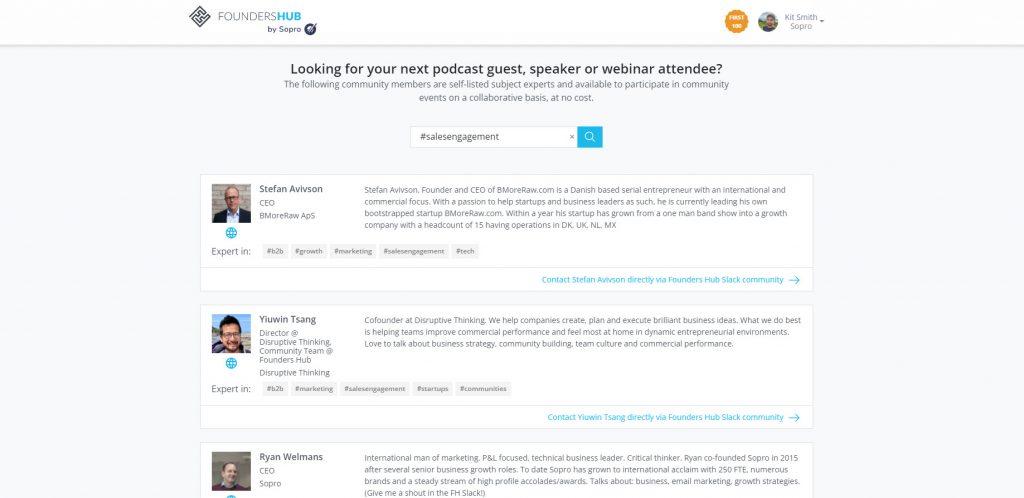Image resolution: width=1024 pixels, height=498 pixels.
Task: Clear the search field with the x icon
Action: (x=572, y=137)
